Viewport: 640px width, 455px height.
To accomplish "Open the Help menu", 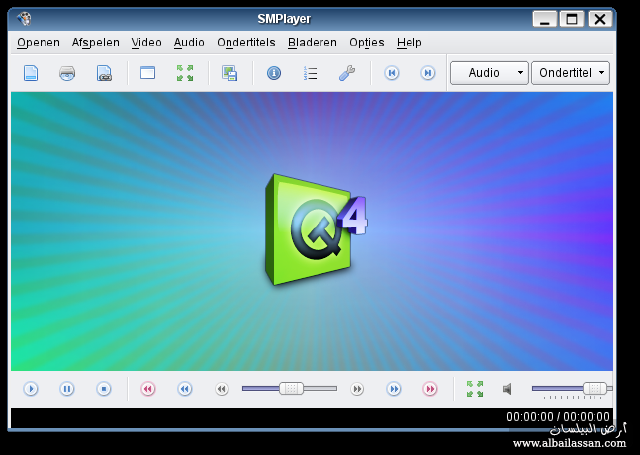I will [409, 42].
